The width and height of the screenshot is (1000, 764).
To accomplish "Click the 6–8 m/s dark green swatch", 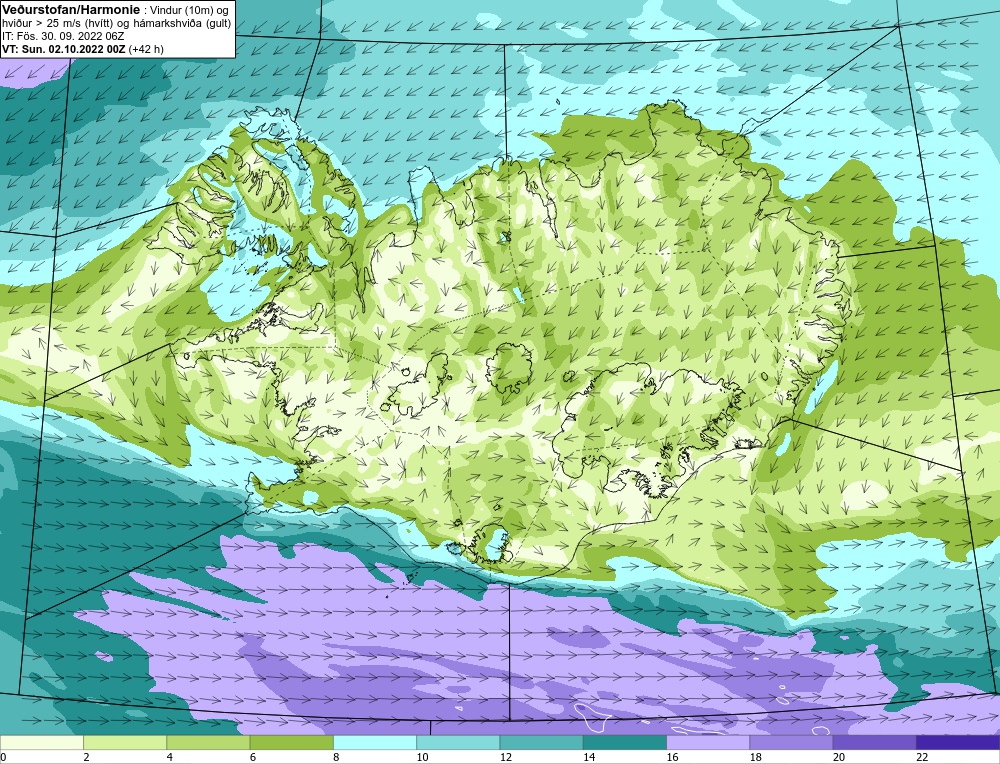I will click(291, 742).
